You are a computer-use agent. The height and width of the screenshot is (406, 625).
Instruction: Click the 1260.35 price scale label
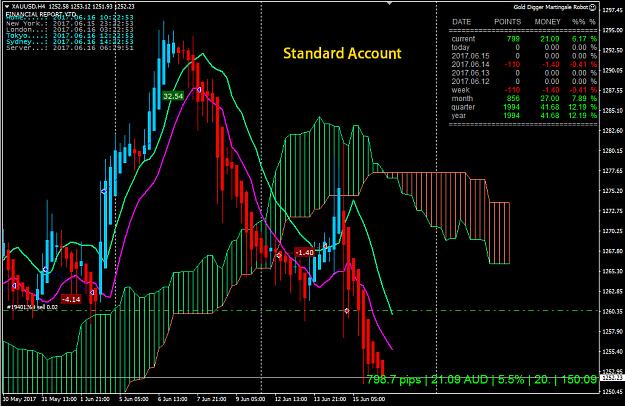click(x=613, y=311)
